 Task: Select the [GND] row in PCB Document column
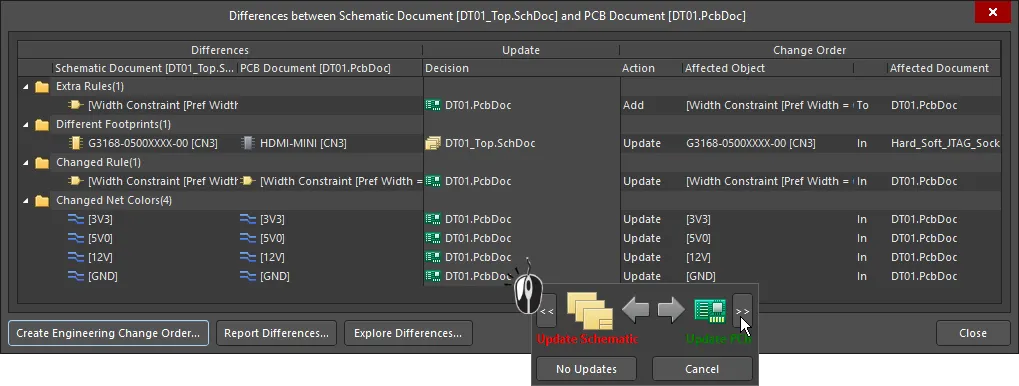(x=330, y=276)
